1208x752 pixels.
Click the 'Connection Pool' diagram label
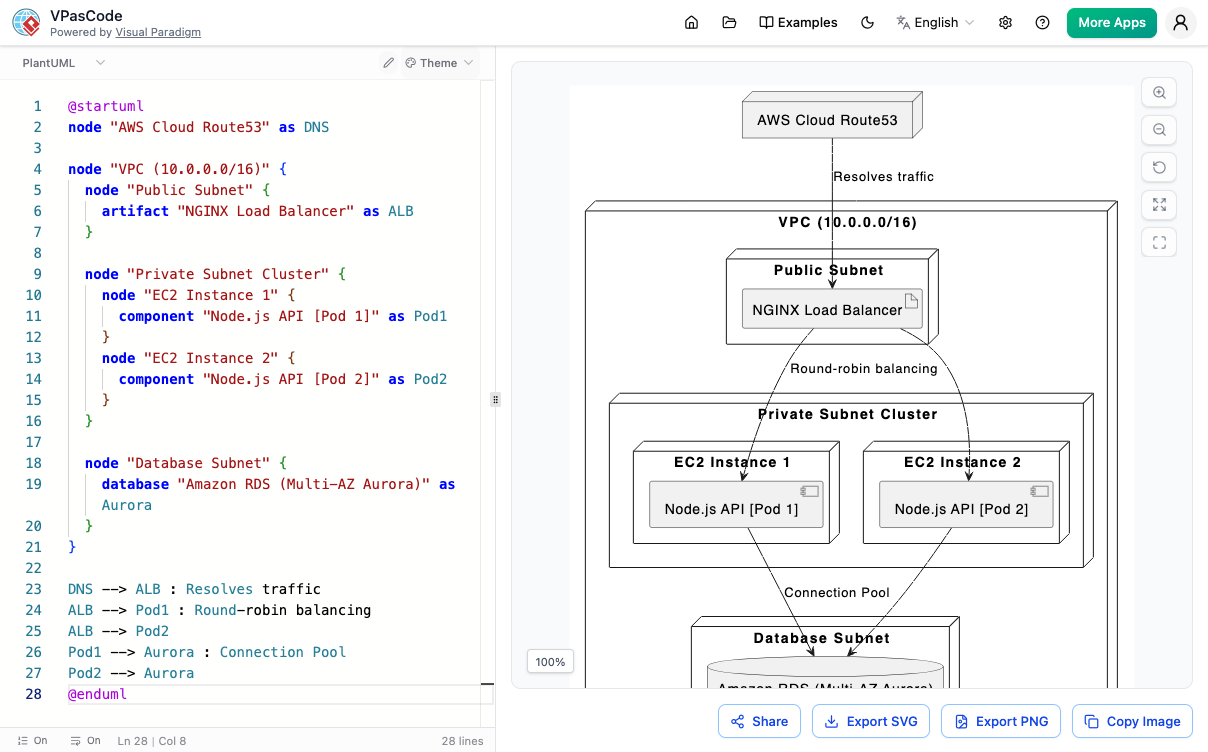tap(837, 592)
